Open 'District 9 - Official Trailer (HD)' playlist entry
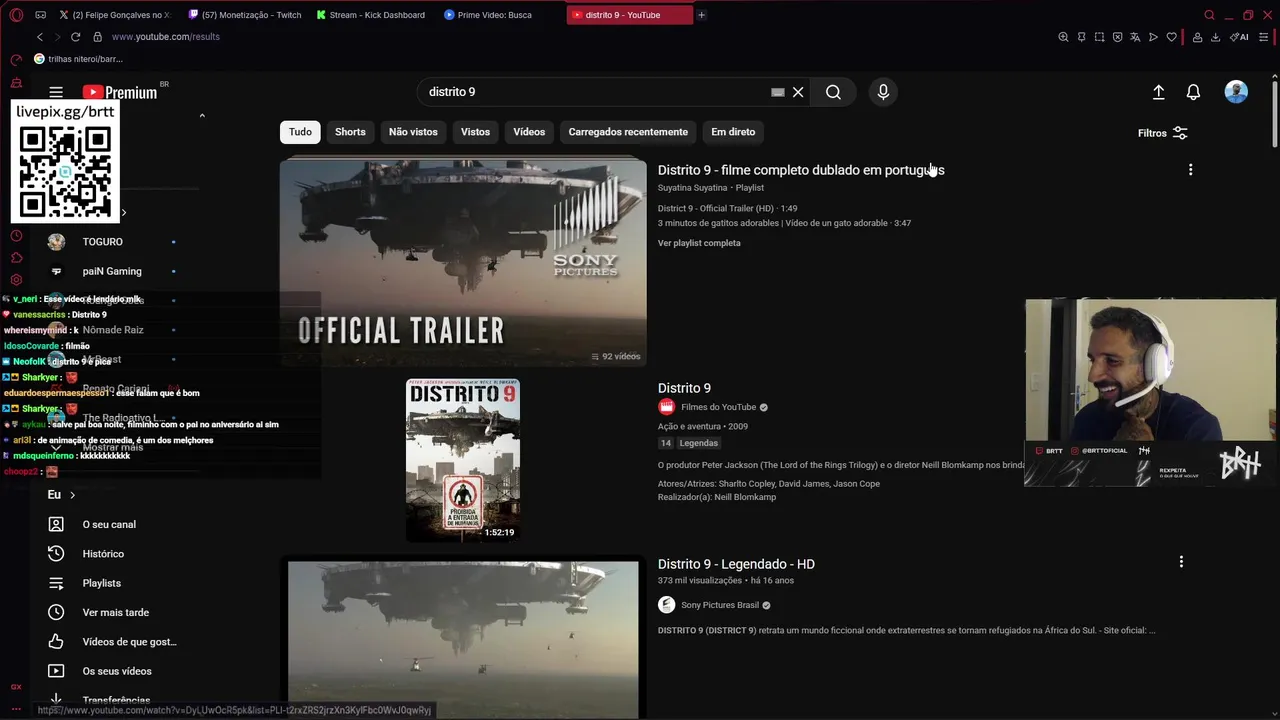Image resolution: width=1280 pixels, height=720 pixels. pyautogui.click(x=727, y=209)
